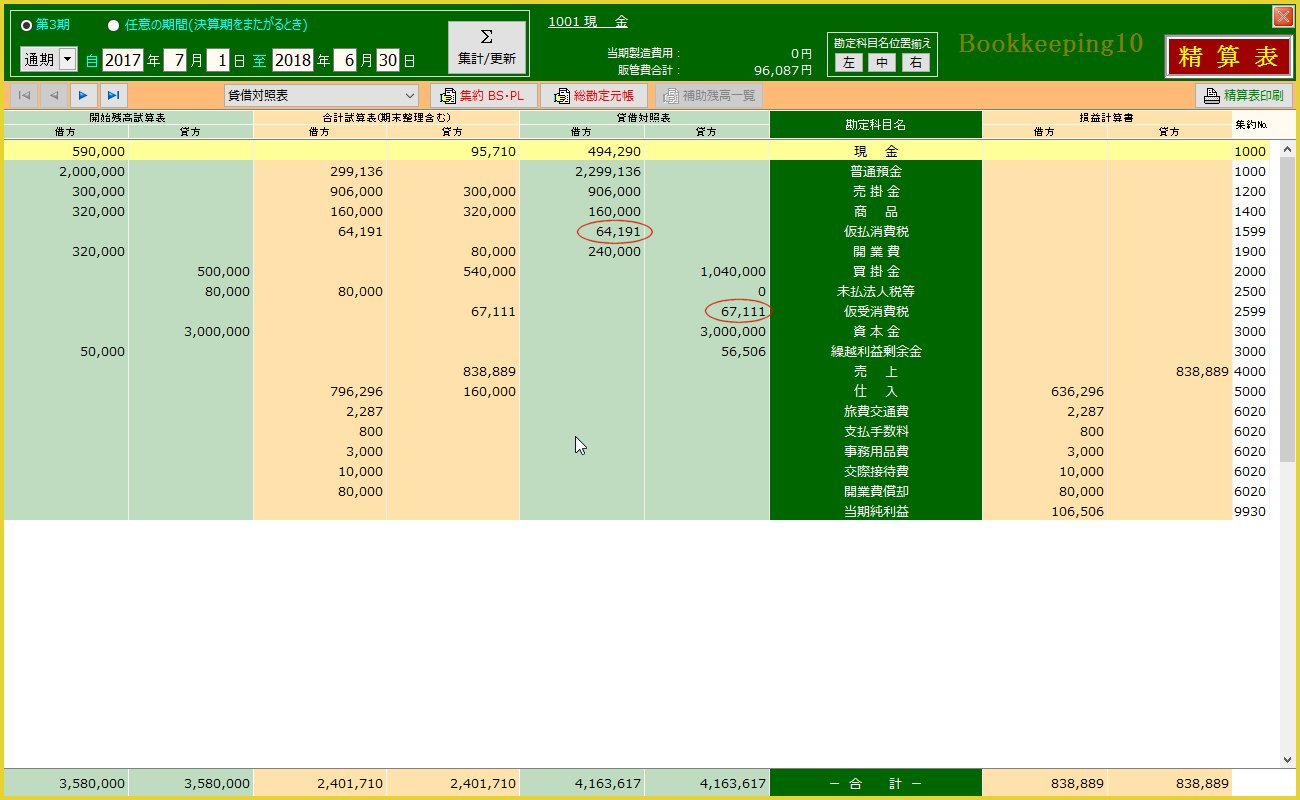
Task: Open 総勘定元帳 ledger
Action: coord(593,96)
